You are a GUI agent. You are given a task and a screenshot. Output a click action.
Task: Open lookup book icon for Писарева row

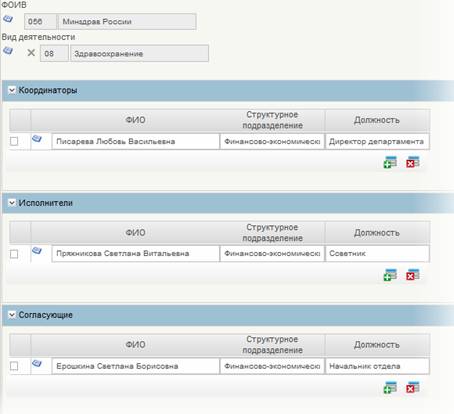pyautogui.click(x=37, y=138)
